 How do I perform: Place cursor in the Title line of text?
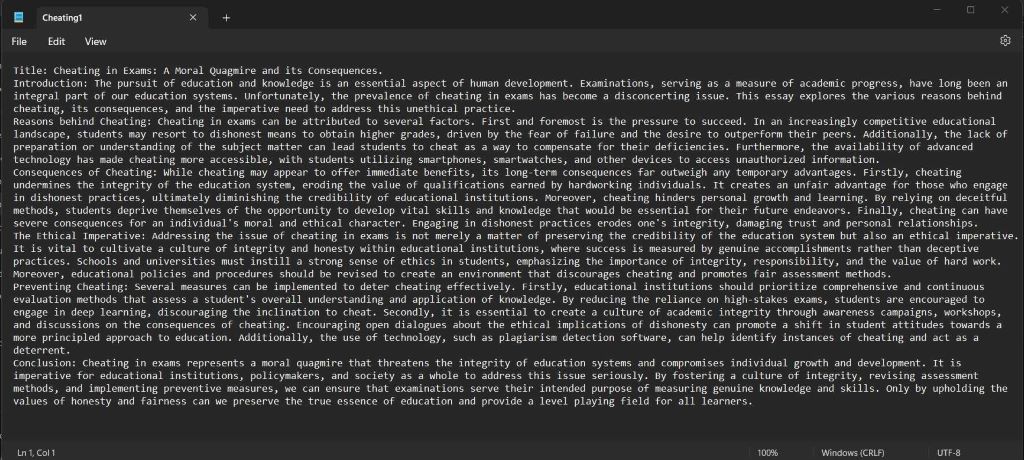click(x=198, y=71)
